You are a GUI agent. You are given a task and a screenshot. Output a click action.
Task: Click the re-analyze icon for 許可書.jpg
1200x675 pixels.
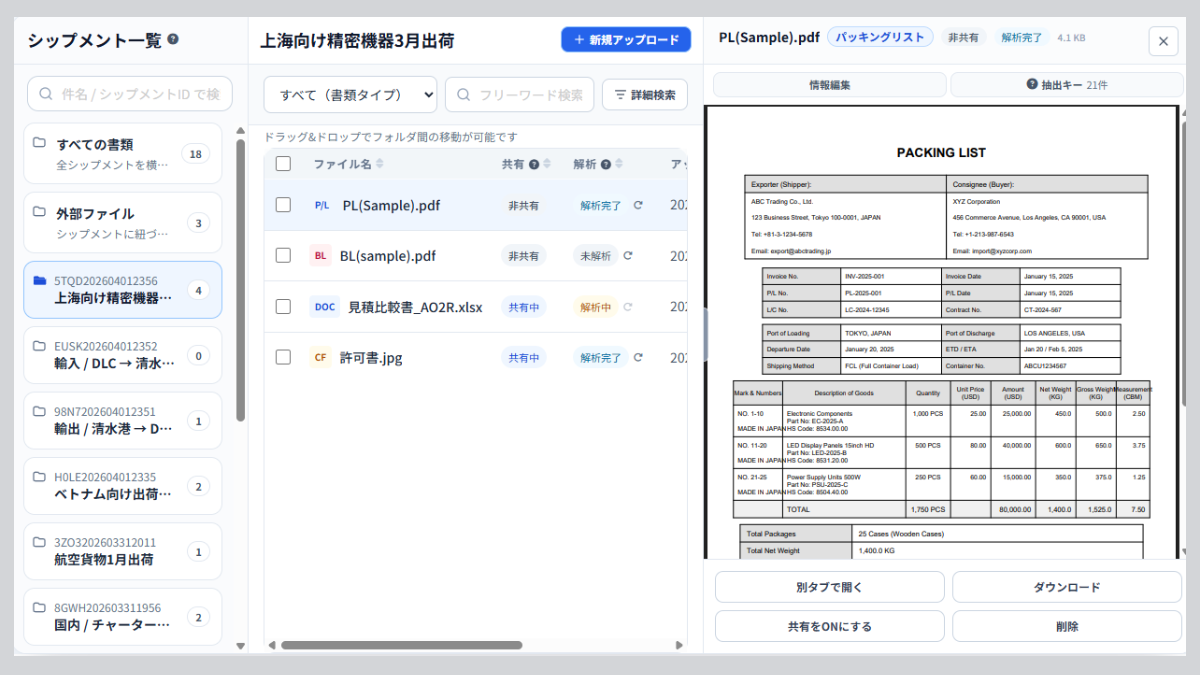(638, 357)
